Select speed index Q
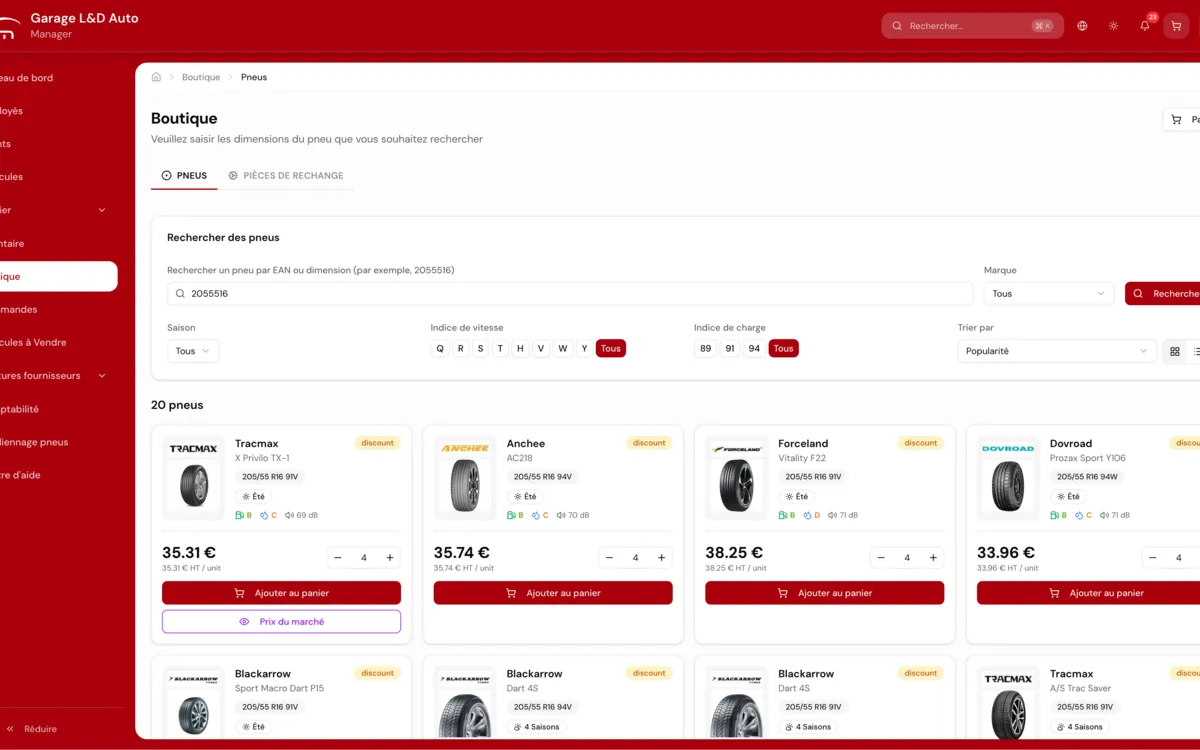 (x=440, y=349)
